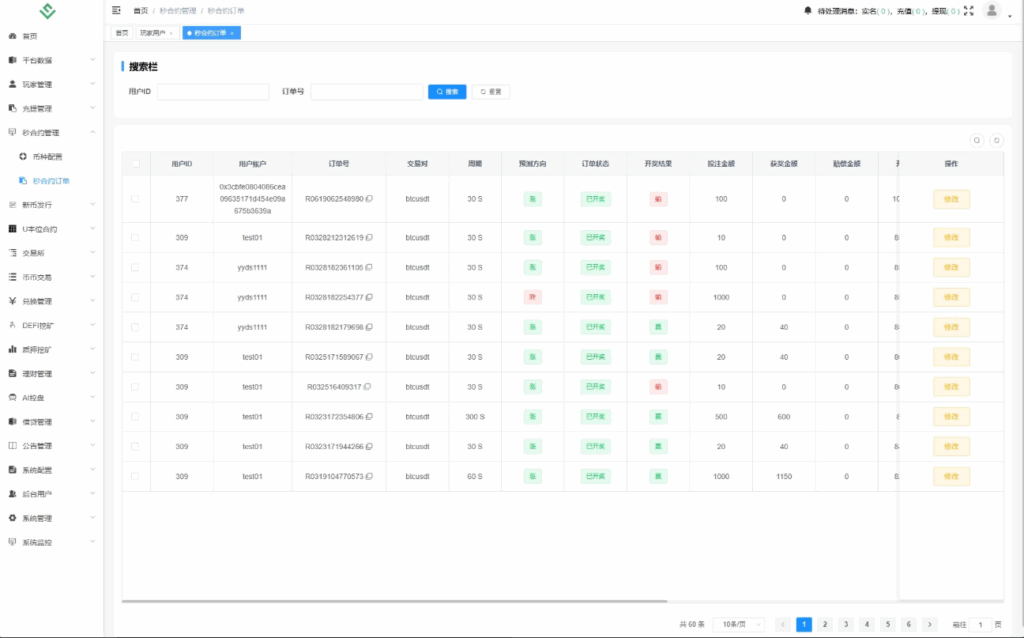
Task: Expand the U本位合约 menu chevron
Action: click(x=93, y=229)
